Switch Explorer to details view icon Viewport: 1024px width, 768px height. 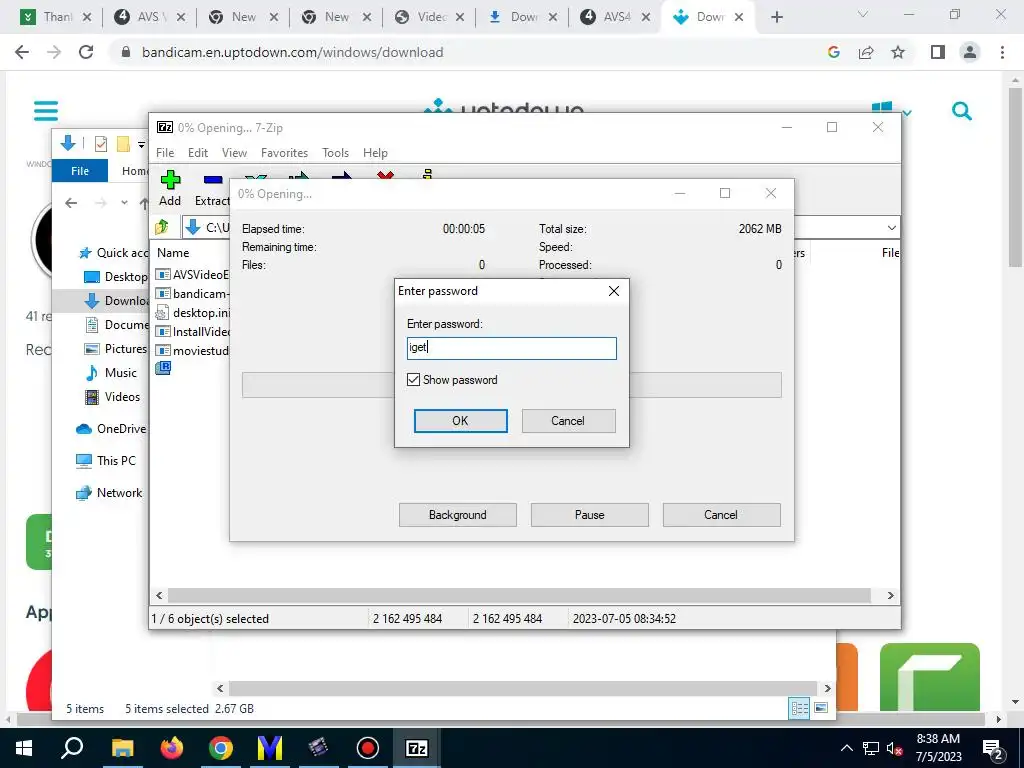(x=799, y=709)
